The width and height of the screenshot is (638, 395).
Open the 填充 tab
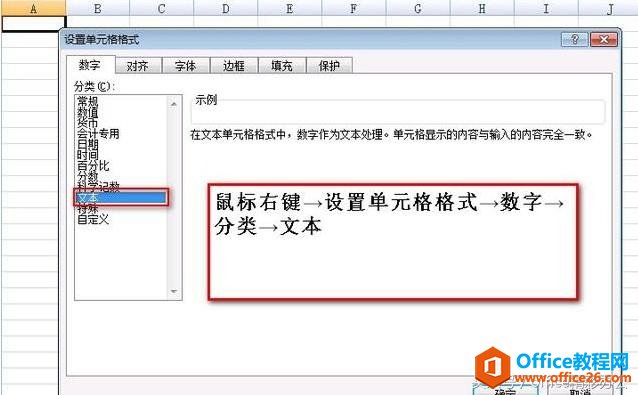(x=282, y=65)
